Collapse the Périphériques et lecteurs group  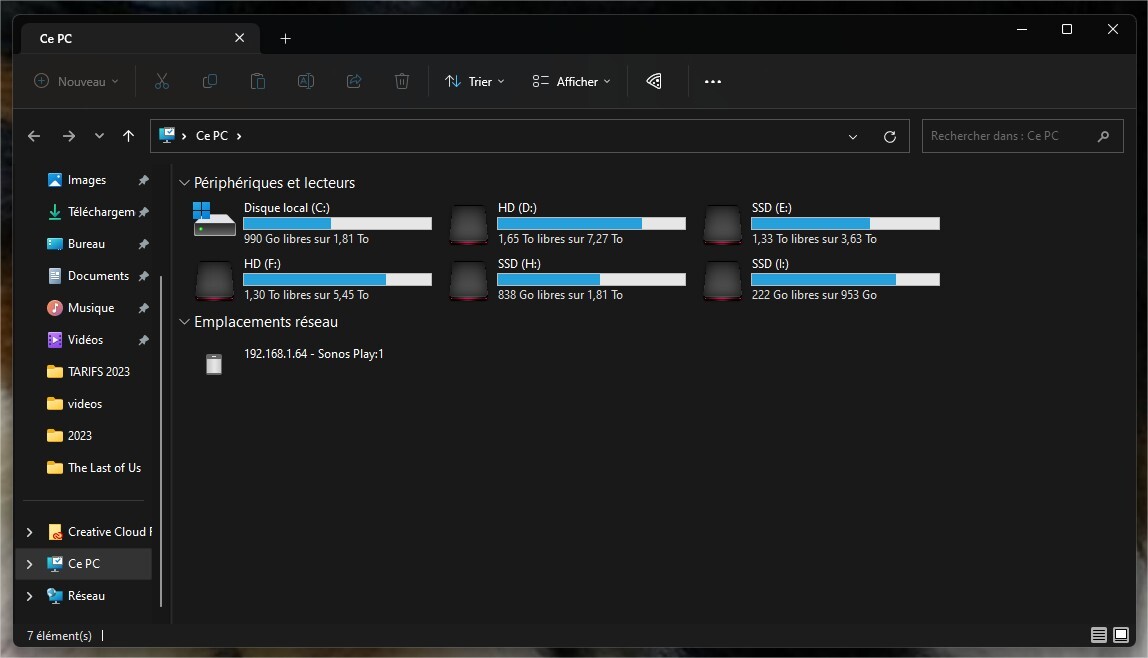tap(184, 183)
